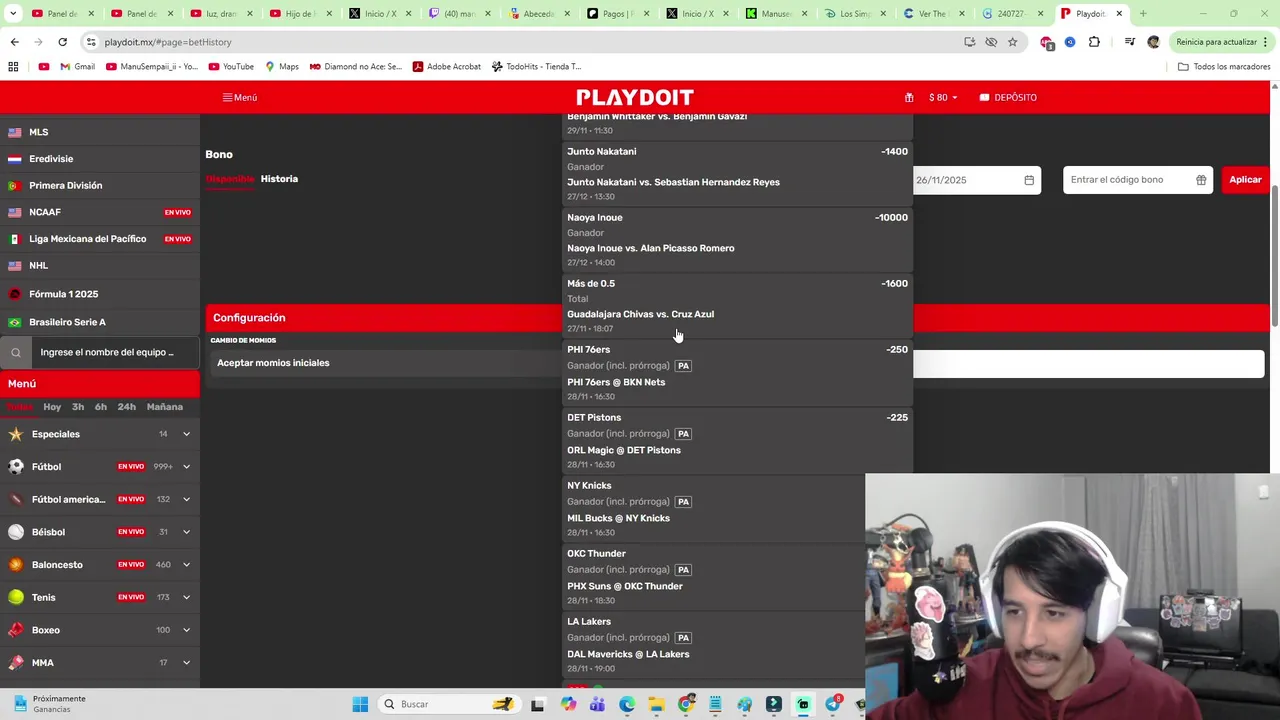
Task: Open NCAAF league
Action: tap(100, 212)
